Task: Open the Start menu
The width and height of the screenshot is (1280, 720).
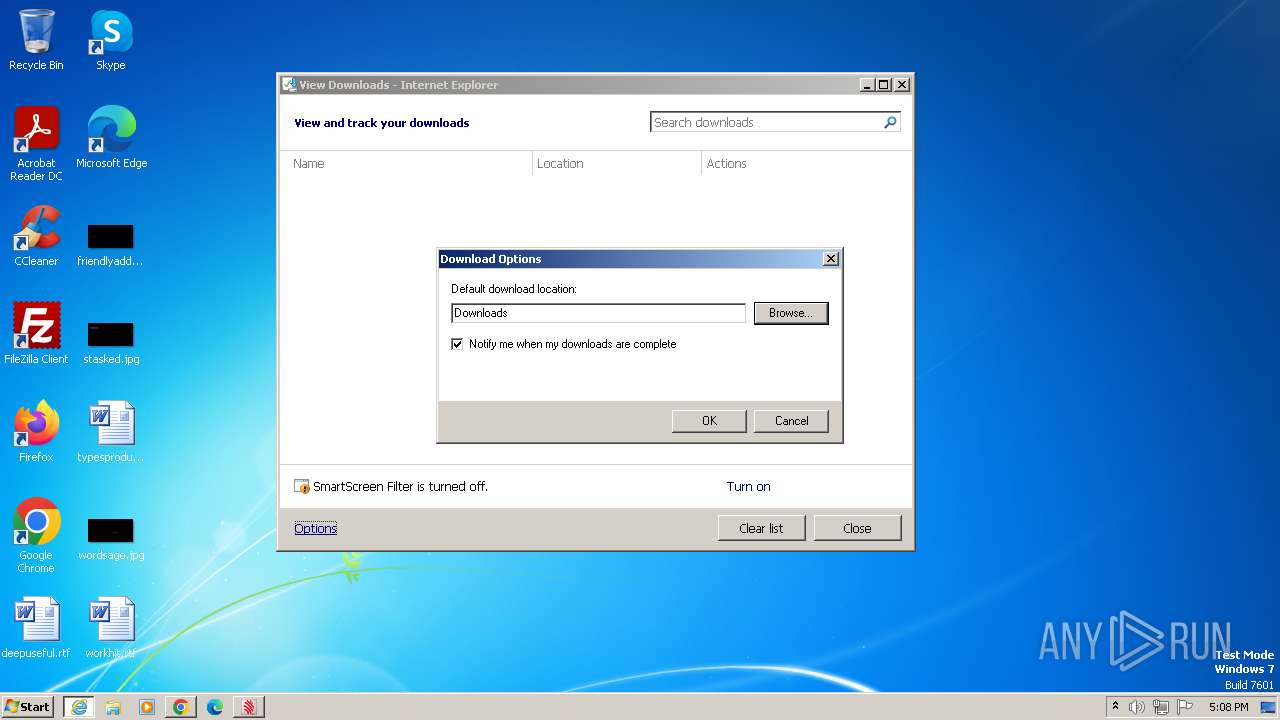Action: pyautogui.click(x=27, y=707)
